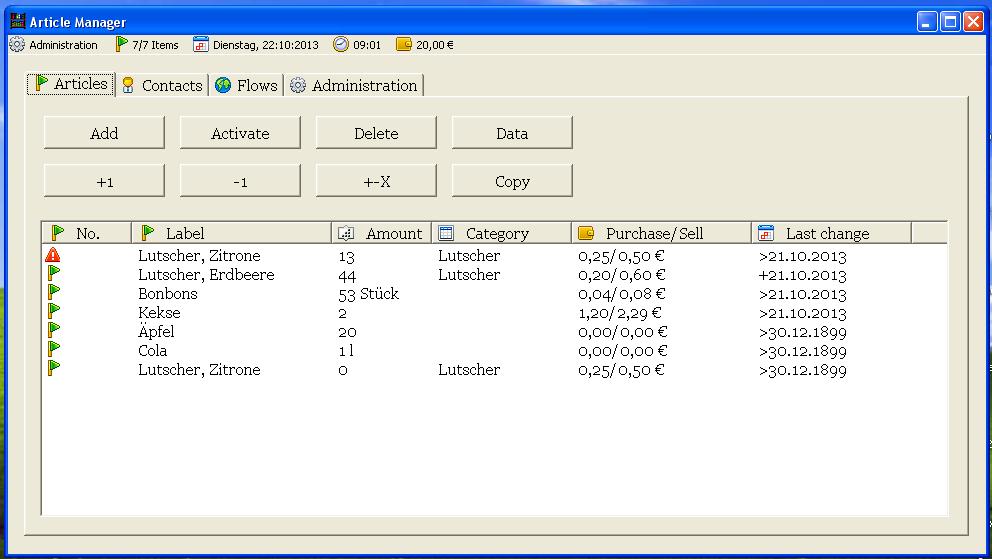The image size is (992, 559).
Task: Click the wallet icon beside 20,00 €
Action: (404, 44)
